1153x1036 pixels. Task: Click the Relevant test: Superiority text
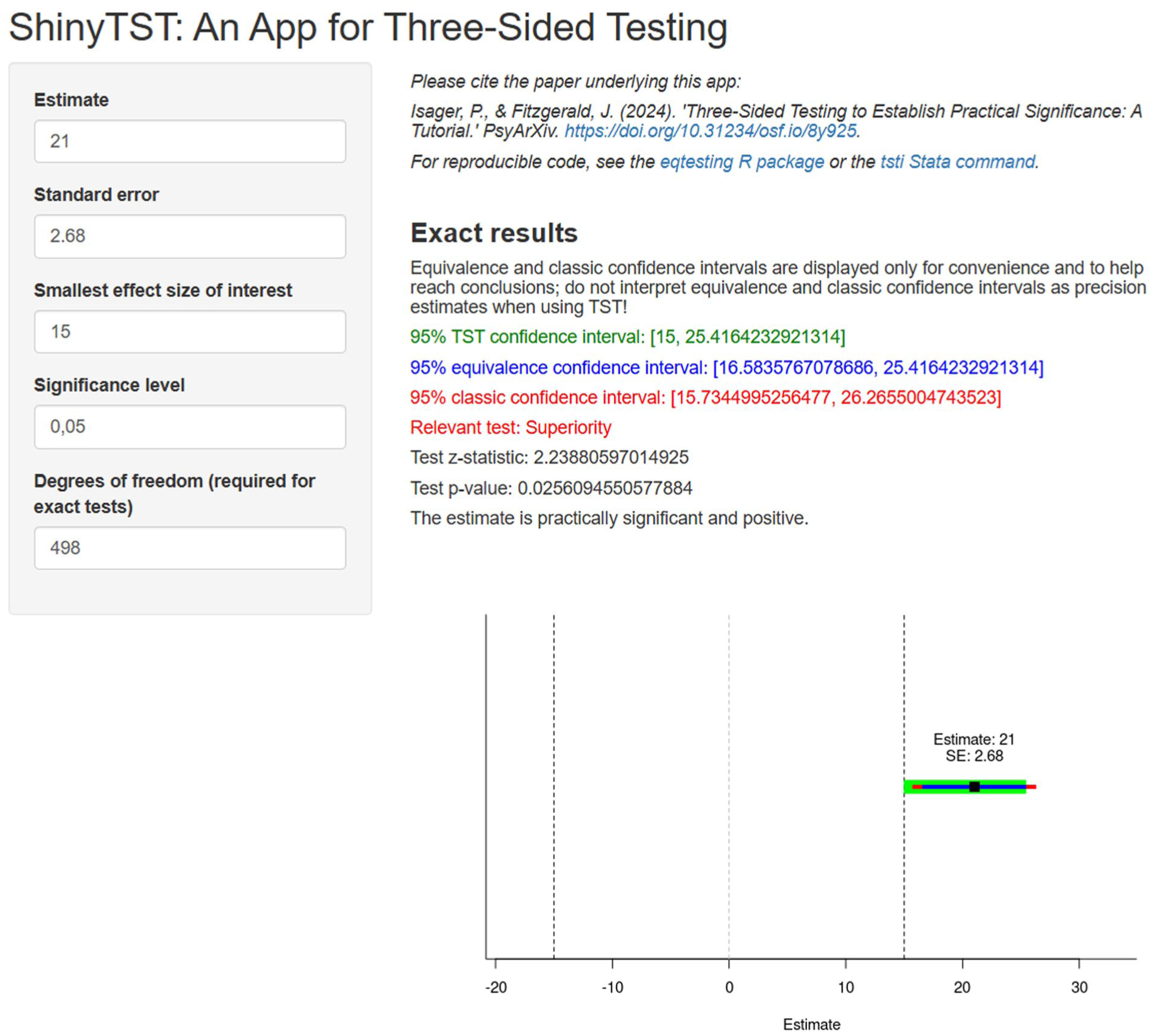511,427
